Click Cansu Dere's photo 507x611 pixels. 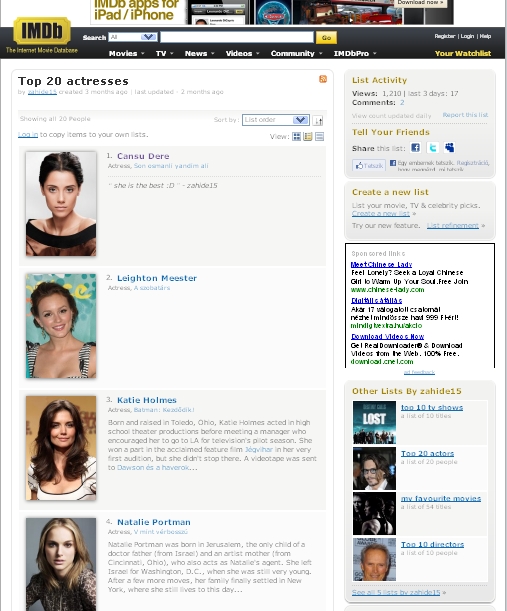(61, 204)
